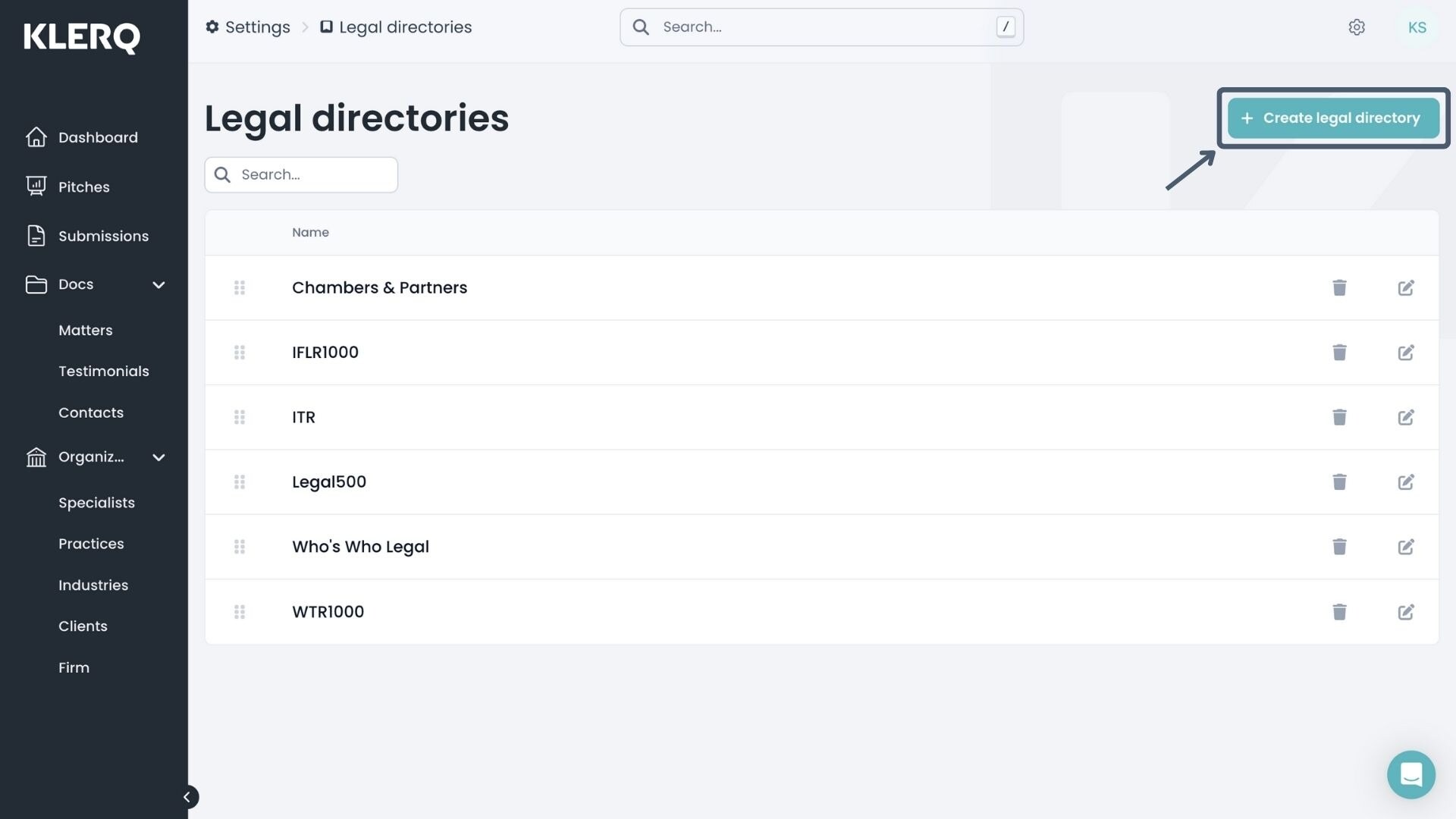
Task: Select the IFLR1000 name
Action: pyautogui.click(x=325, y=352)
